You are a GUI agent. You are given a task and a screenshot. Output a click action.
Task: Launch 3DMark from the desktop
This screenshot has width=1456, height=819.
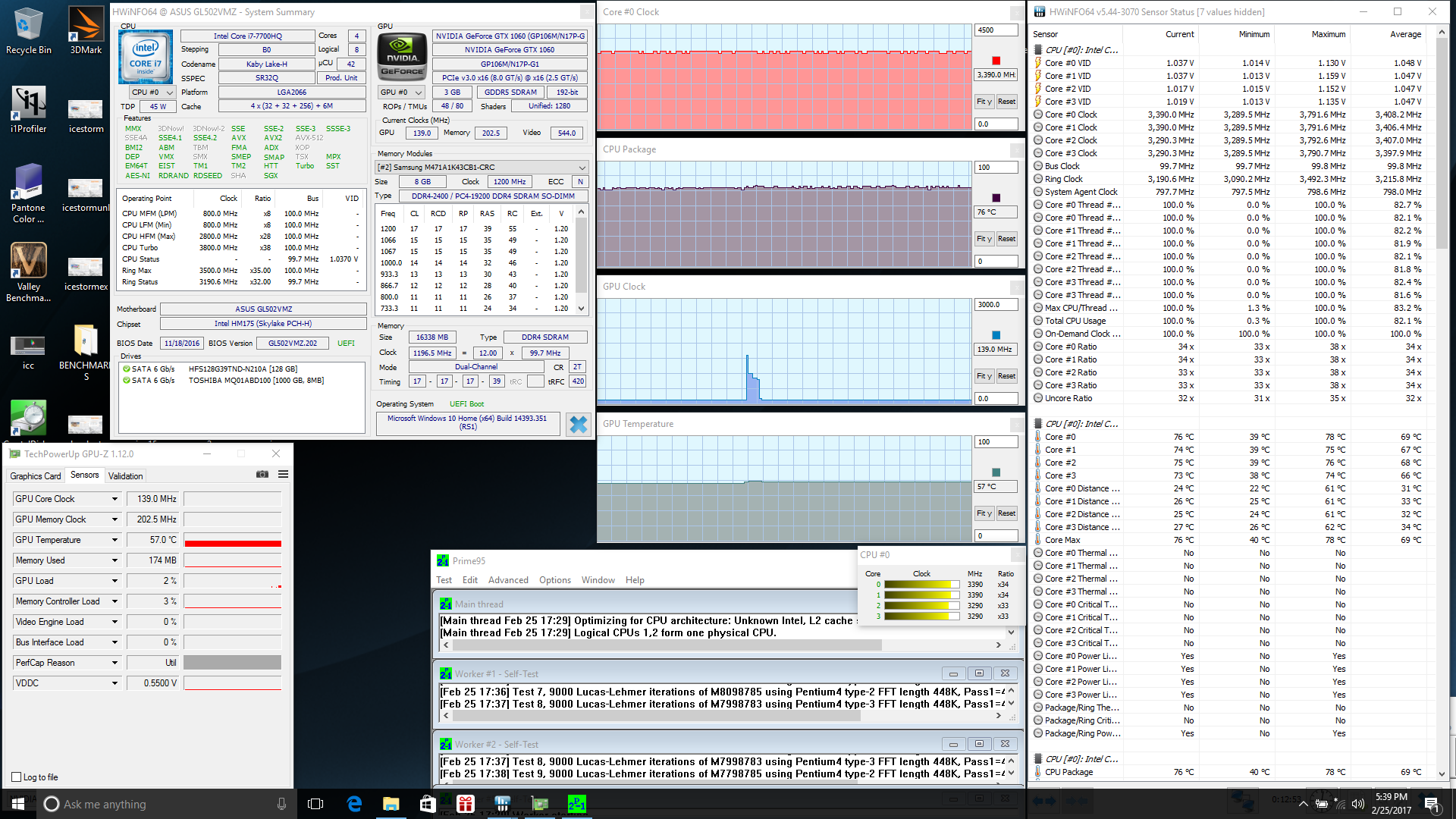[x=86, y=30]
